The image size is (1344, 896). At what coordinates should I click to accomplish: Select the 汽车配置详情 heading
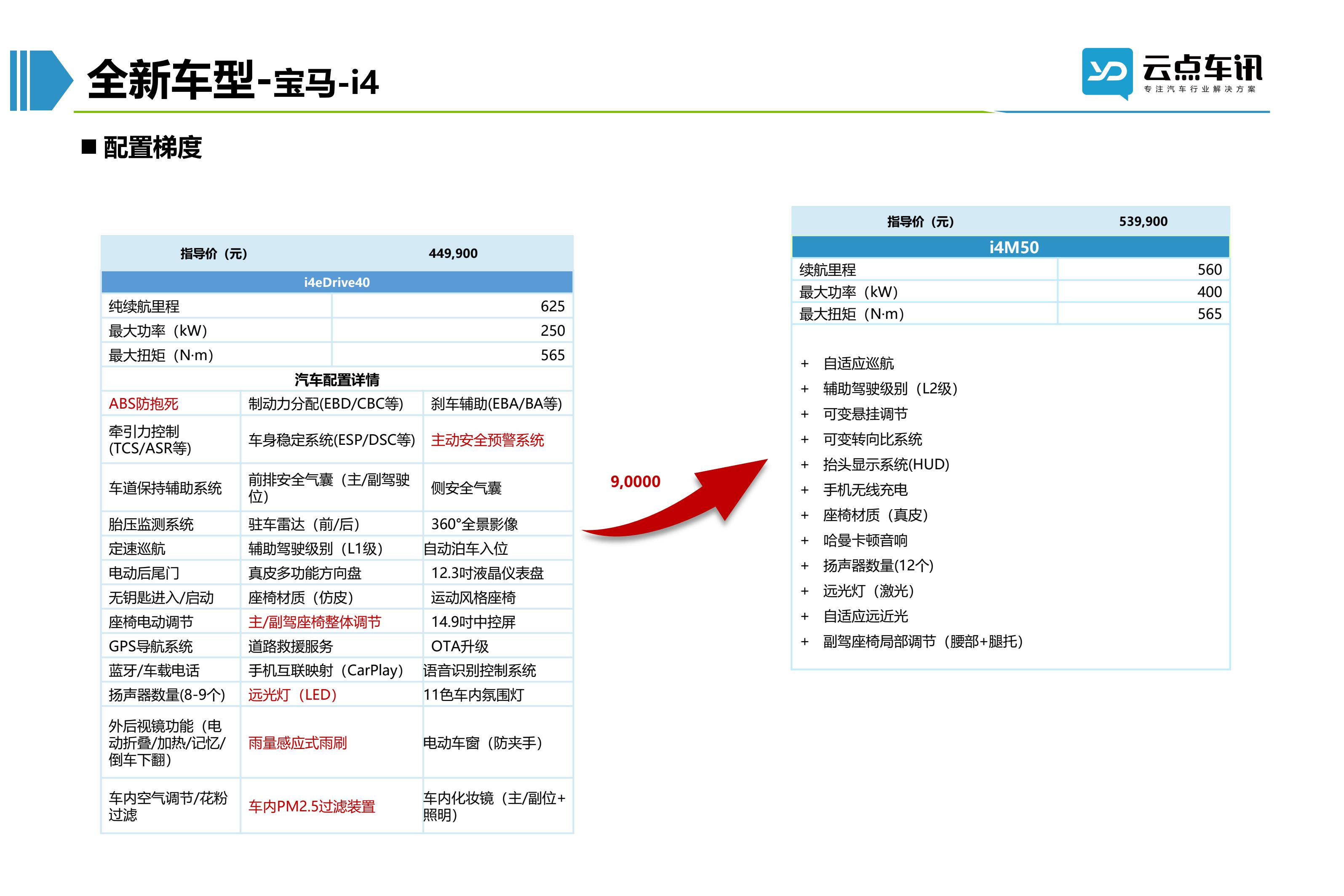(x=337, y=380)
